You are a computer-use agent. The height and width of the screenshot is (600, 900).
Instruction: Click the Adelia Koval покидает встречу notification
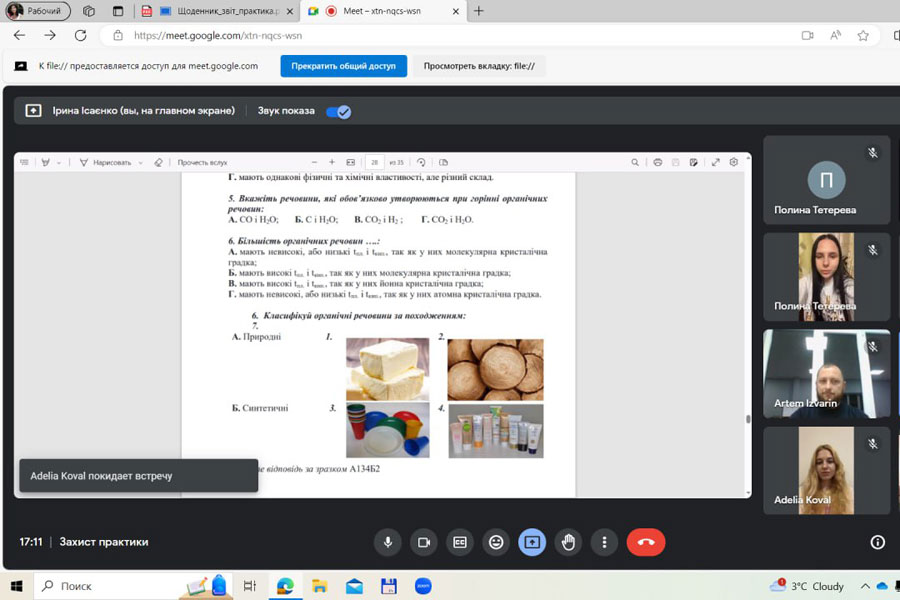(x=138, y=475)
